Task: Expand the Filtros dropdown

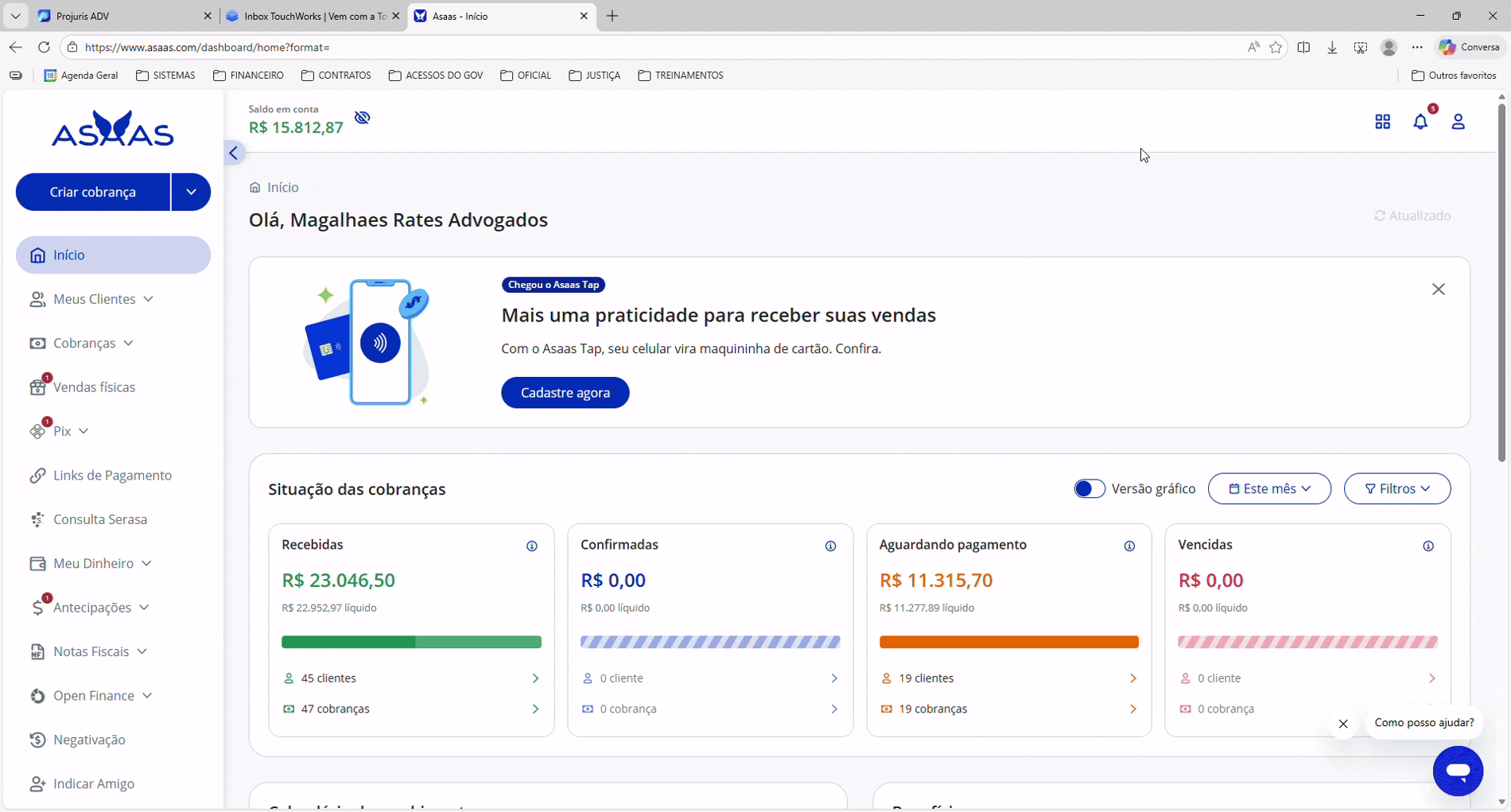Action: tap(1396, 488)
